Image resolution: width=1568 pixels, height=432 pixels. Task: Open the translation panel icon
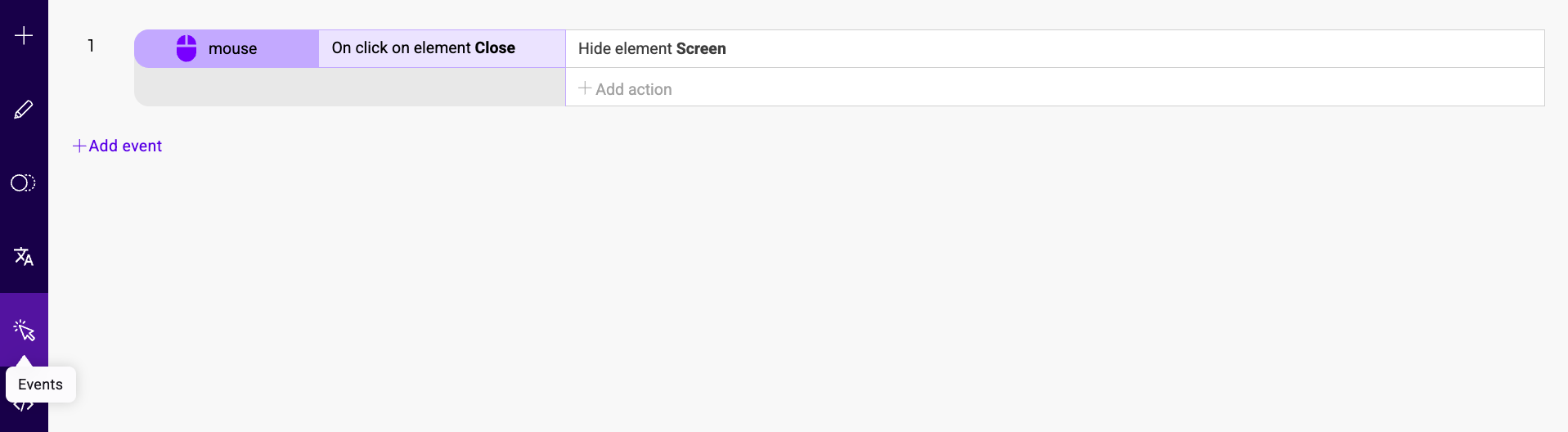click(24, 257)
